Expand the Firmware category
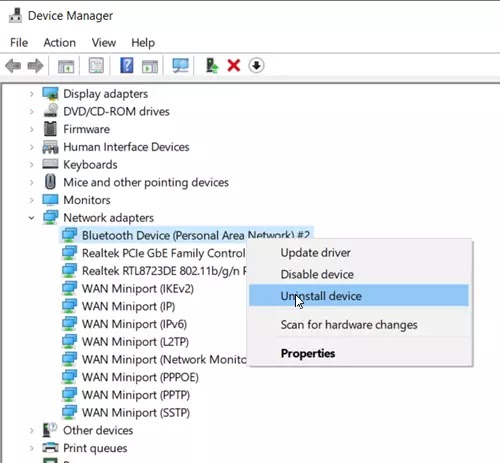This screenshot has width=500, height=463. pos(31,129)
